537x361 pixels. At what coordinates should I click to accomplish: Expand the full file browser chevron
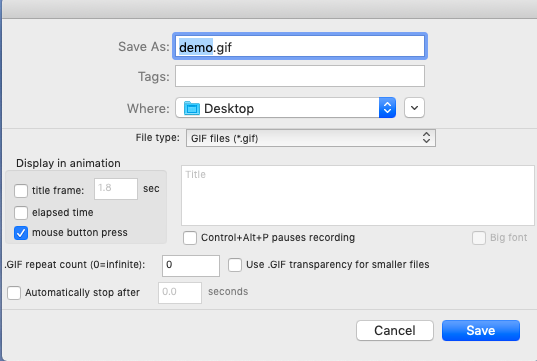(x=414, y=108)
